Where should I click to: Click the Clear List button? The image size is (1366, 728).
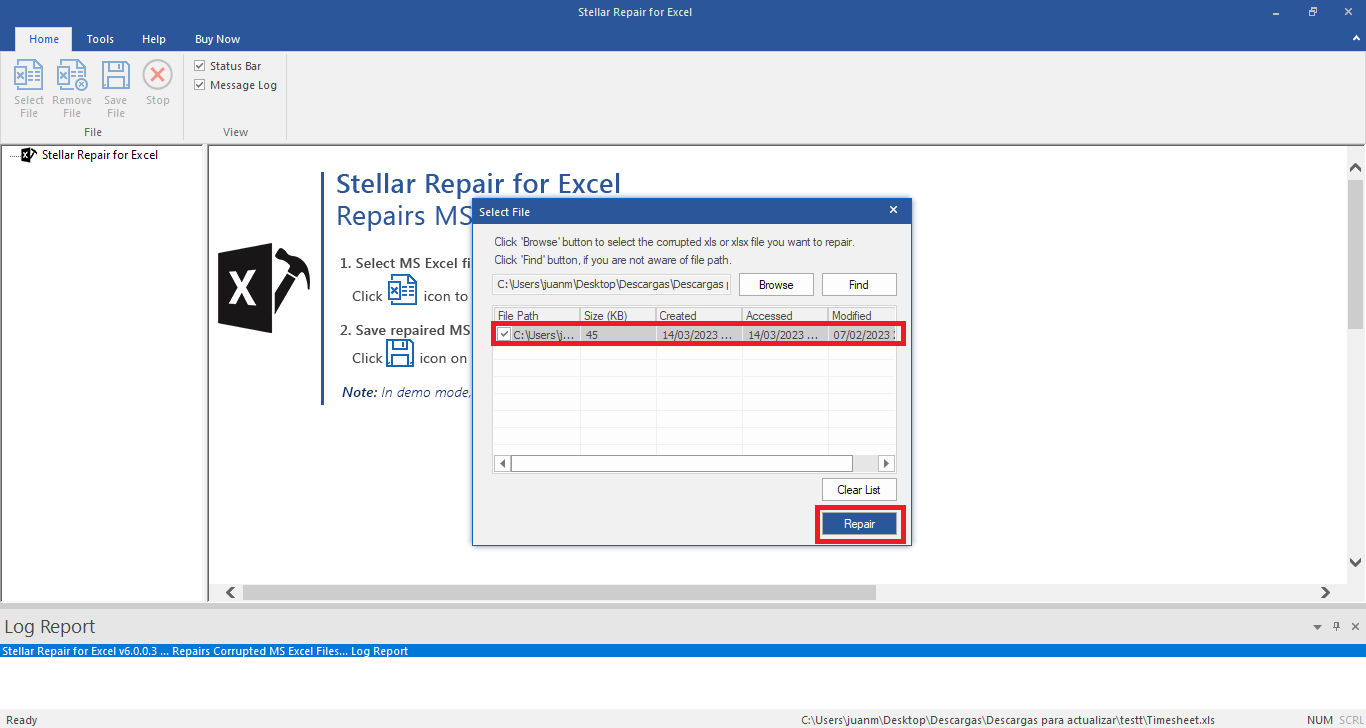tap(859, 490)
